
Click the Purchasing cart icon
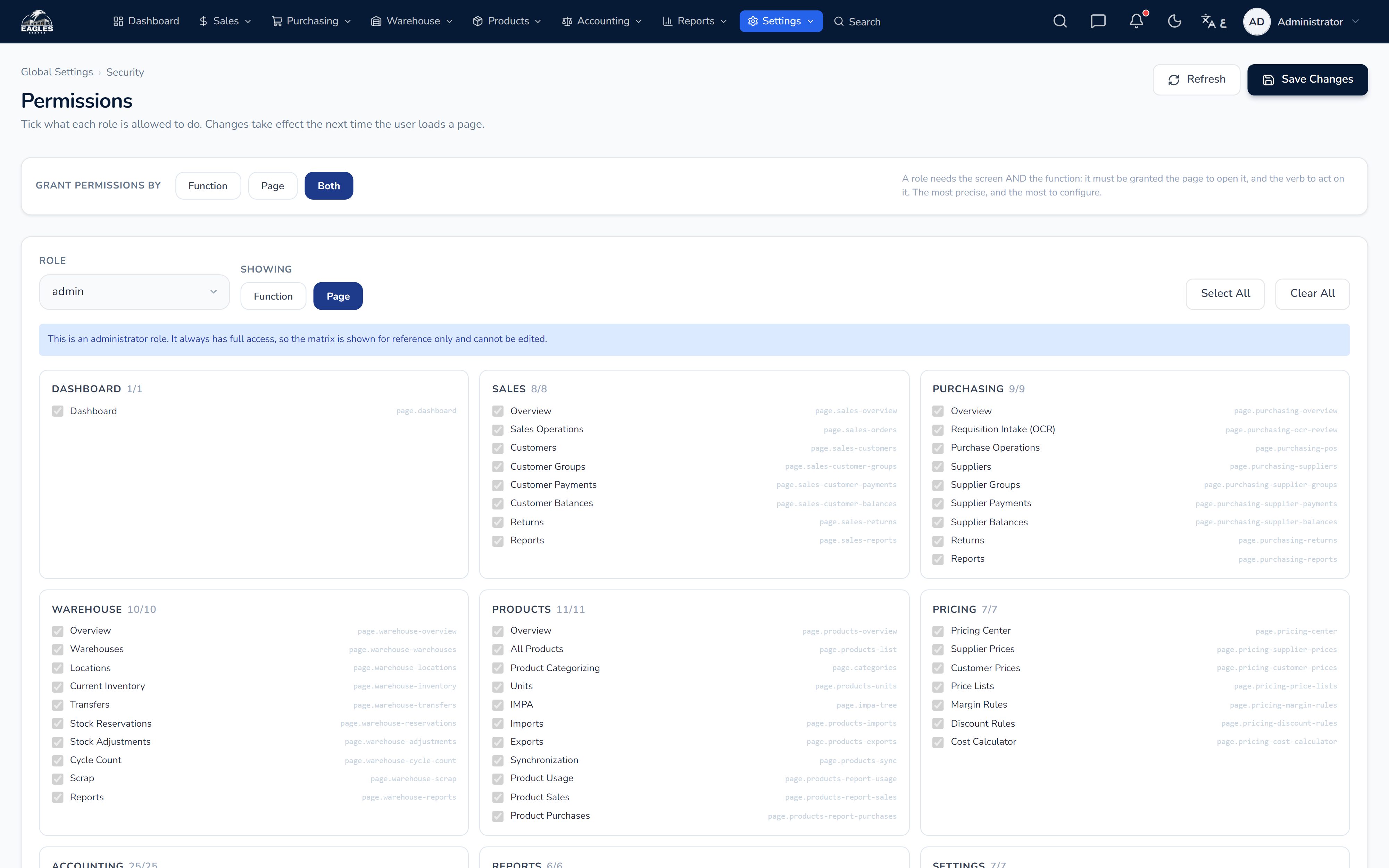click(x=277, y=21)
